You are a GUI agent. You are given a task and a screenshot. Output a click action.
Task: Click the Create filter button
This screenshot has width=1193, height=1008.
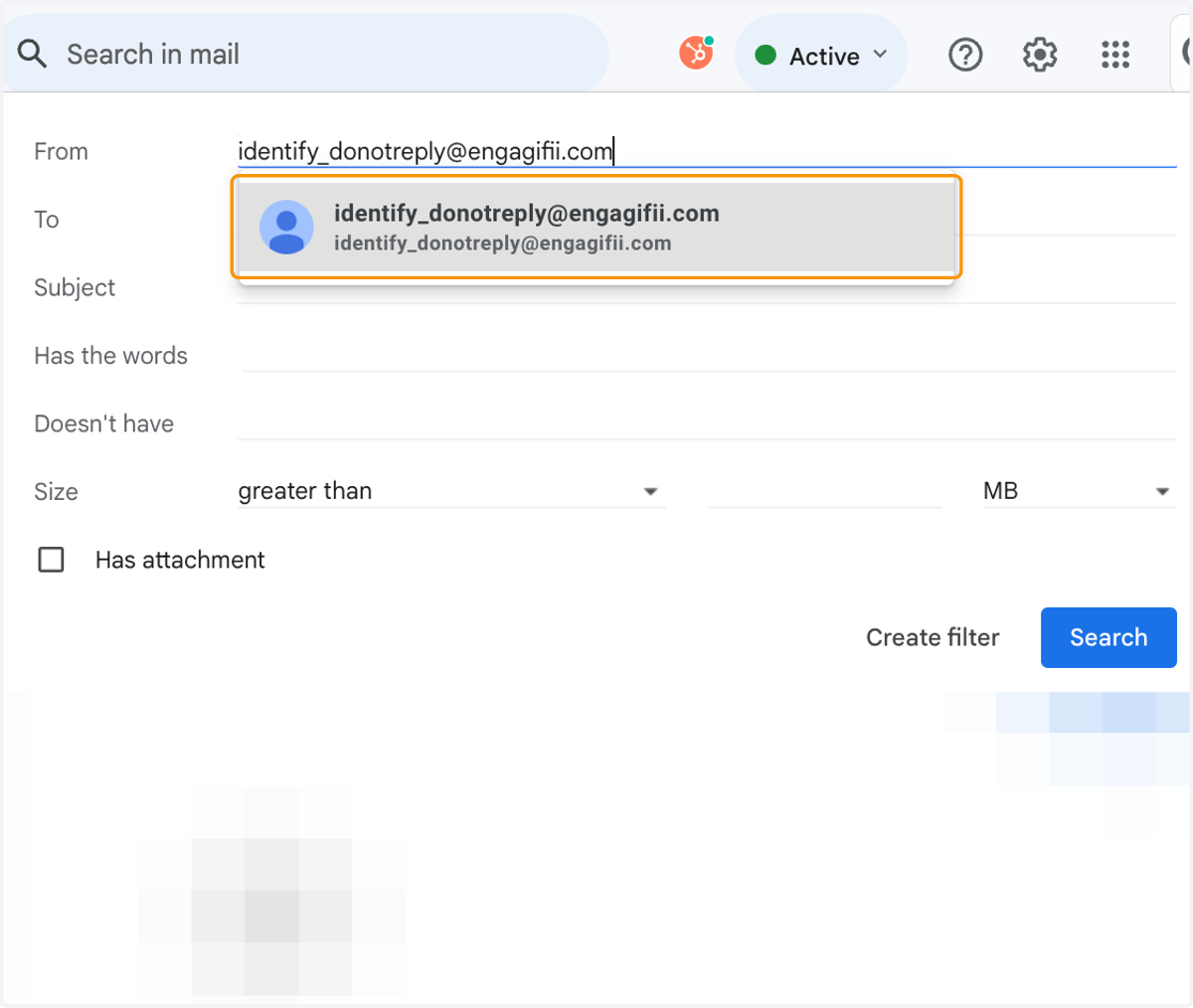[x=933, y=637]
